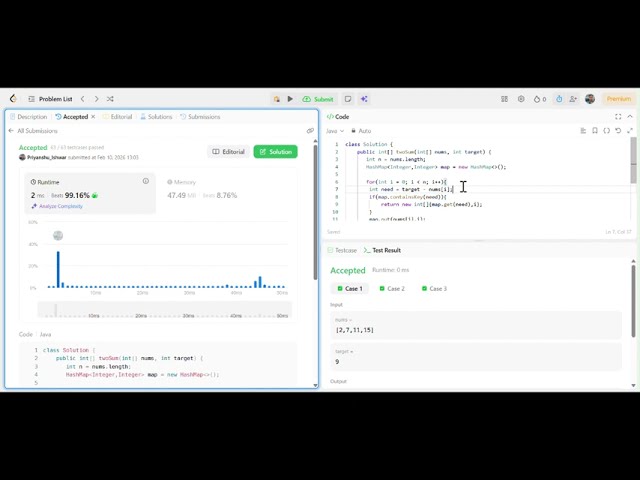Image resolution: width=640 pixels, height=480 pixels.
Task: Click the Run code play icon
Action: coord(290,99)
